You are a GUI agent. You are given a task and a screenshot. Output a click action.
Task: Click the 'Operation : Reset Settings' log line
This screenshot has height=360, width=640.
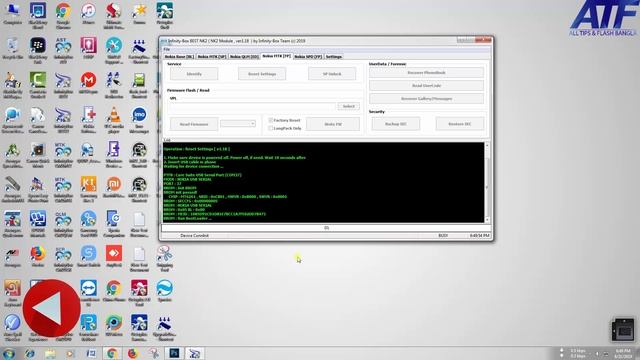pyautogui.click(x=197, y=149)
